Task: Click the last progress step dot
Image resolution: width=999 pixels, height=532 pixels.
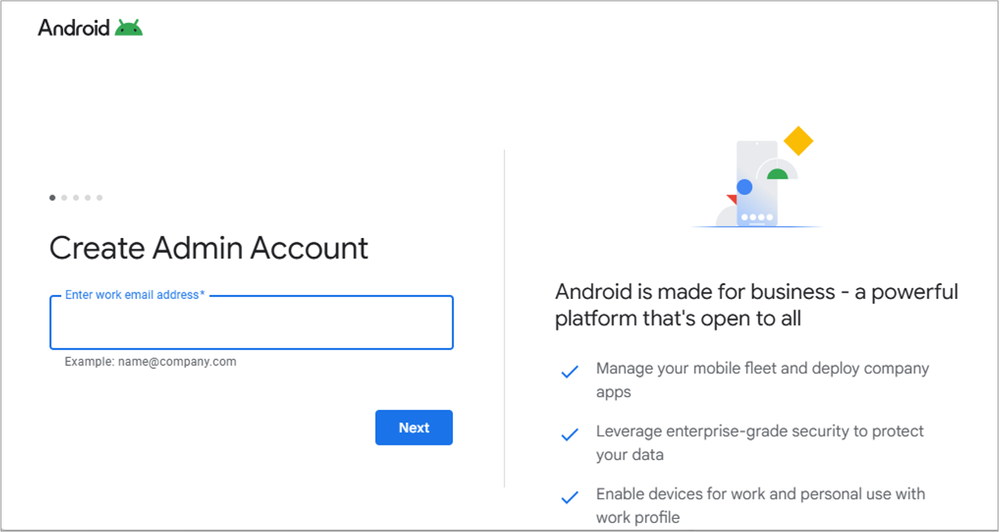Action: 99,198
